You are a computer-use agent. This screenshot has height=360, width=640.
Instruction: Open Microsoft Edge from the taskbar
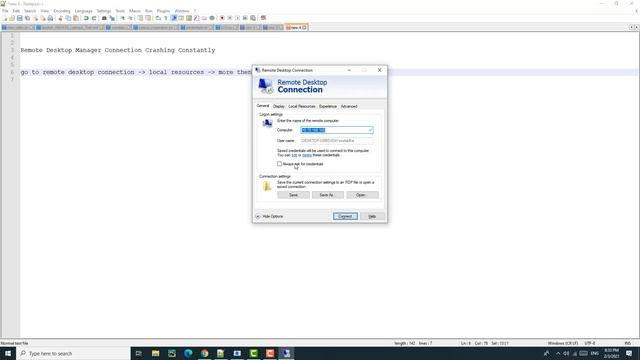(x=188, y=353)
